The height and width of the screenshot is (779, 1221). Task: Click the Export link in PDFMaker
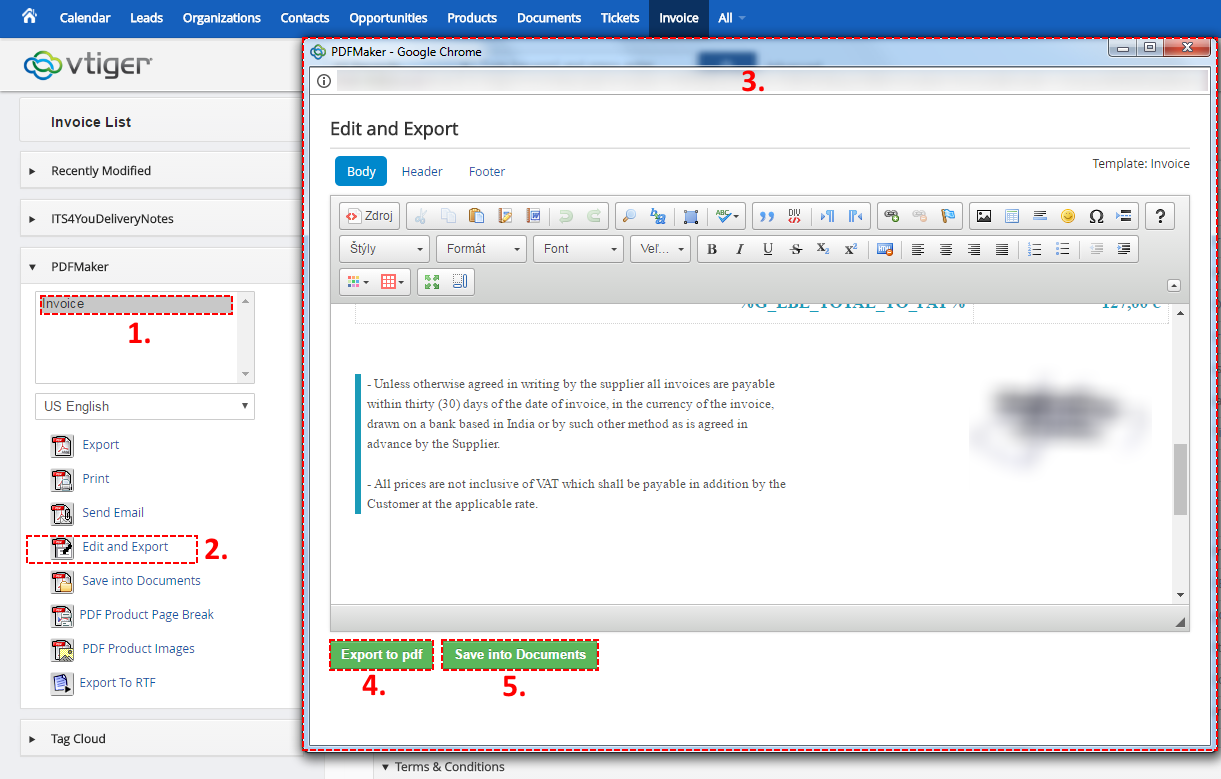click(x=100, y=445)
